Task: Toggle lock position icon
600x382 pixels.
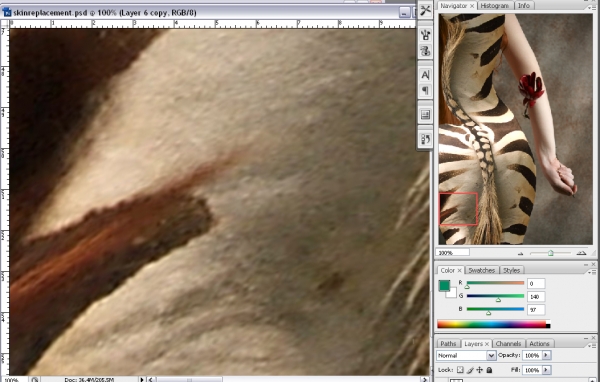Action: pyautogui.click(x=479, y=370)
